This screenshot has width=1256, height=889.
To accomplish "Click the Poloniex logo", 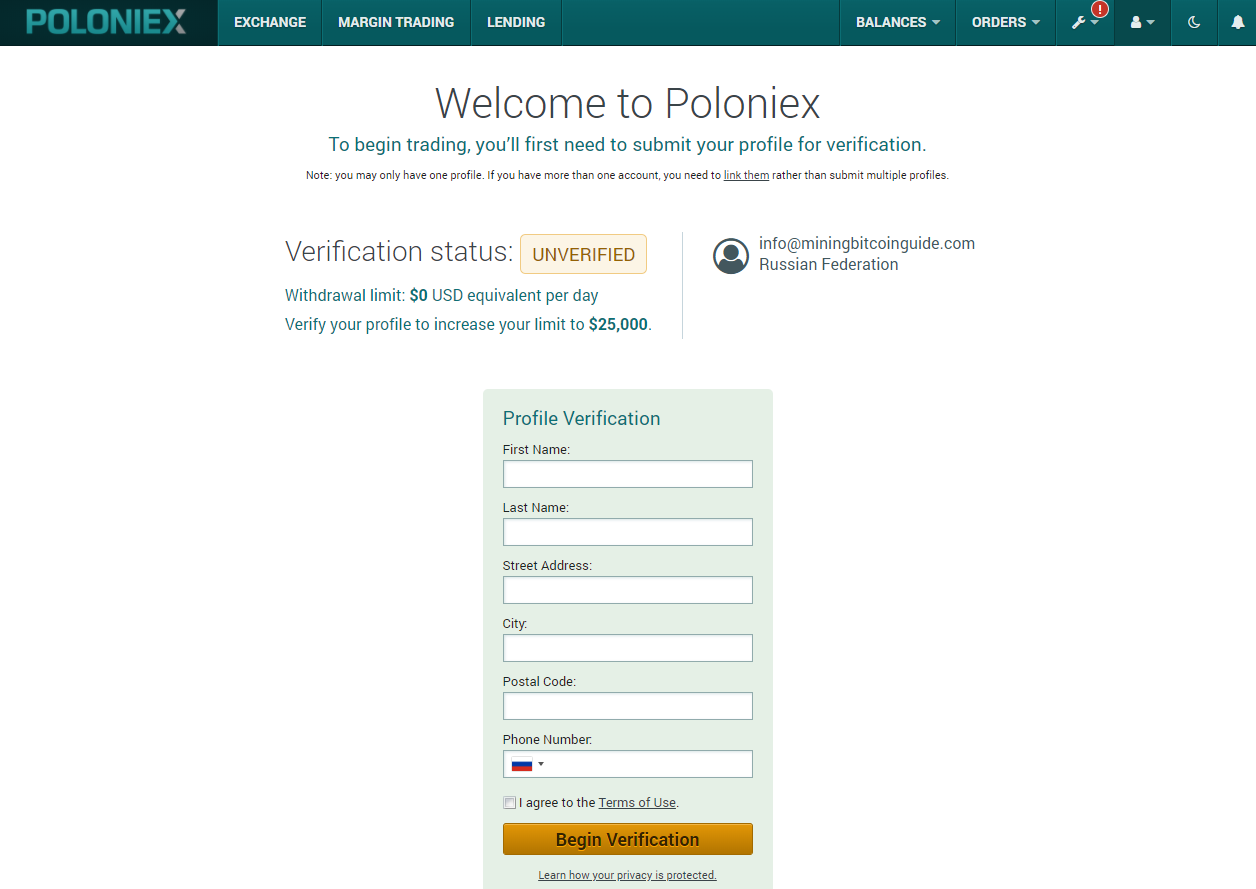I will pos(106,22).
